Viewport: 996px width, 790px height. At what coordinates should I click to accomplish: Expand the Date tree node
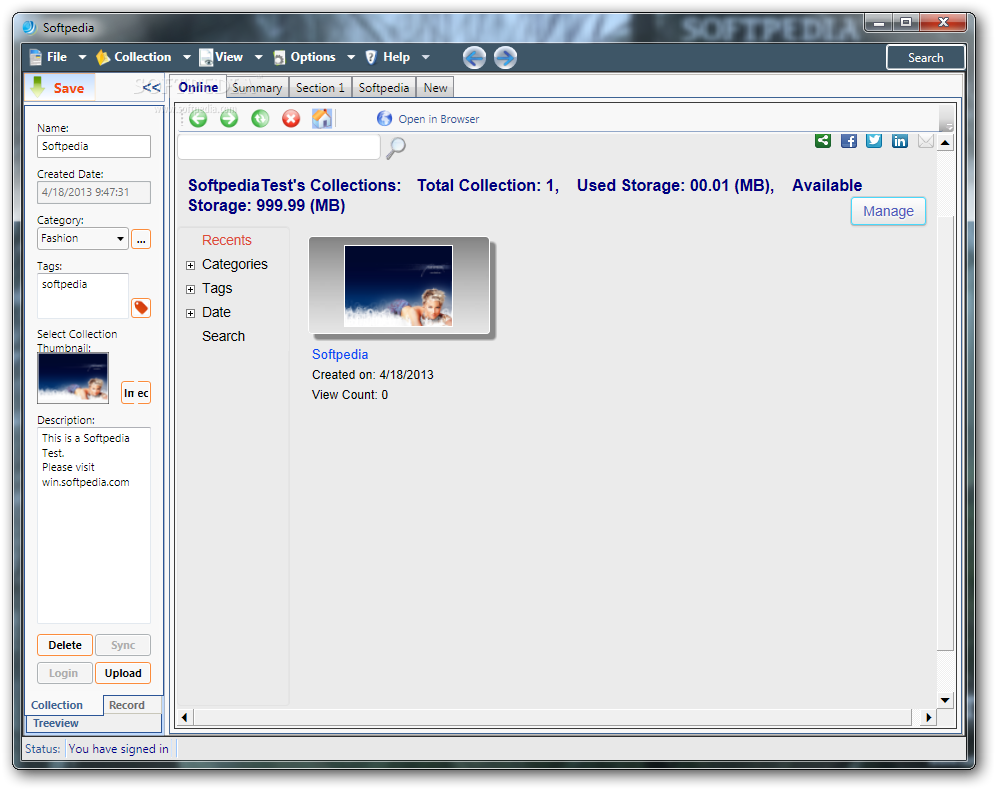click(190, 314)
